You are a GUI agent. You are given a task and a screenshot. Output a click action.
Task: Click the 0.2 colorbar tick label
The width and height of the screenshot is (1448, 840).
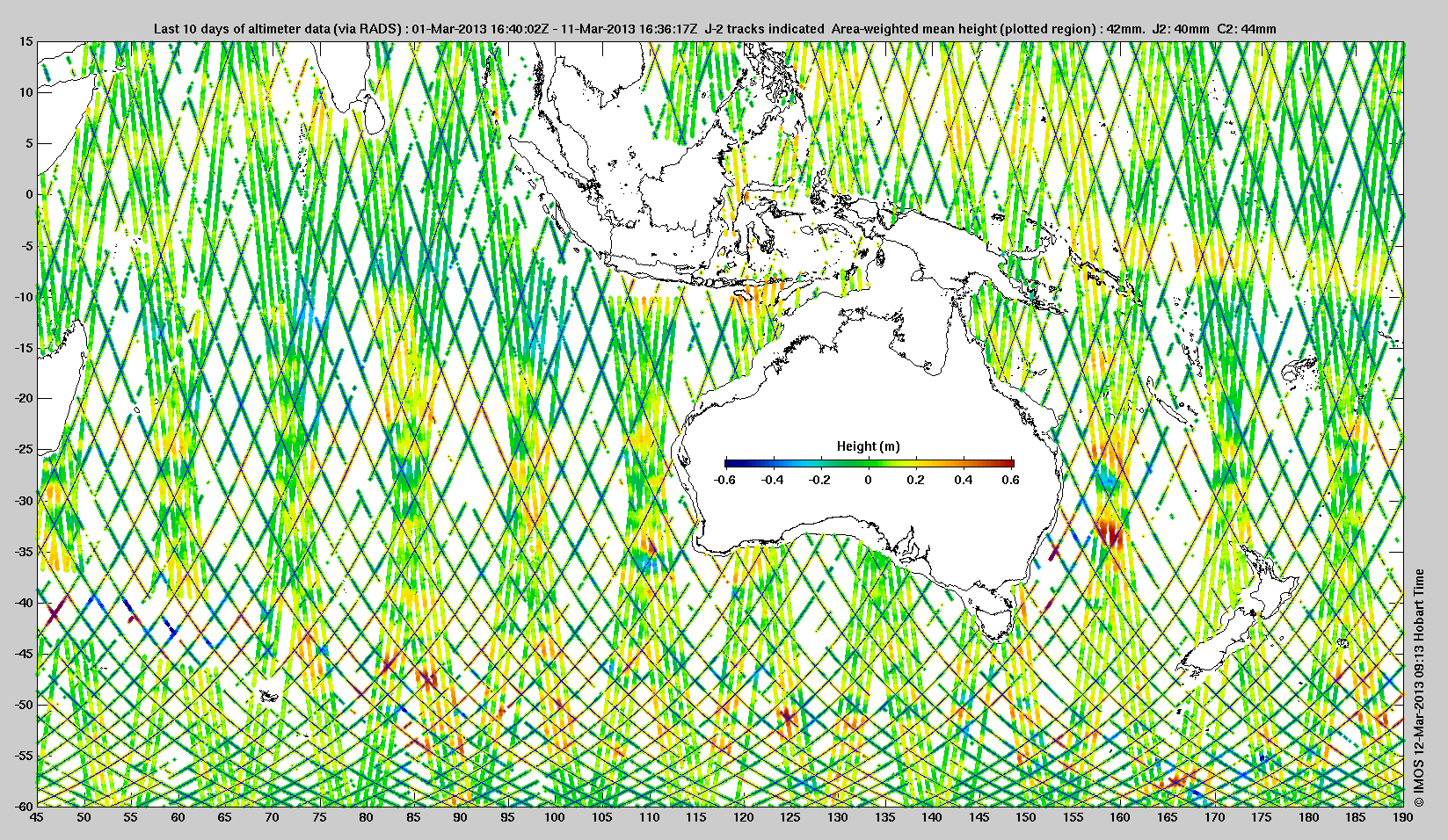pyautogui.click(x=916, y=481)
